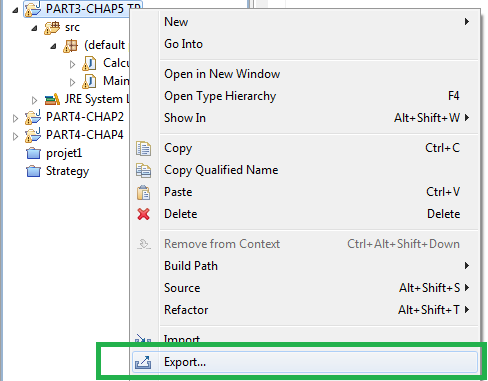Click the Alt+Shift+T shortcut text
Screen dimensions: 488x381
point(429,310)
